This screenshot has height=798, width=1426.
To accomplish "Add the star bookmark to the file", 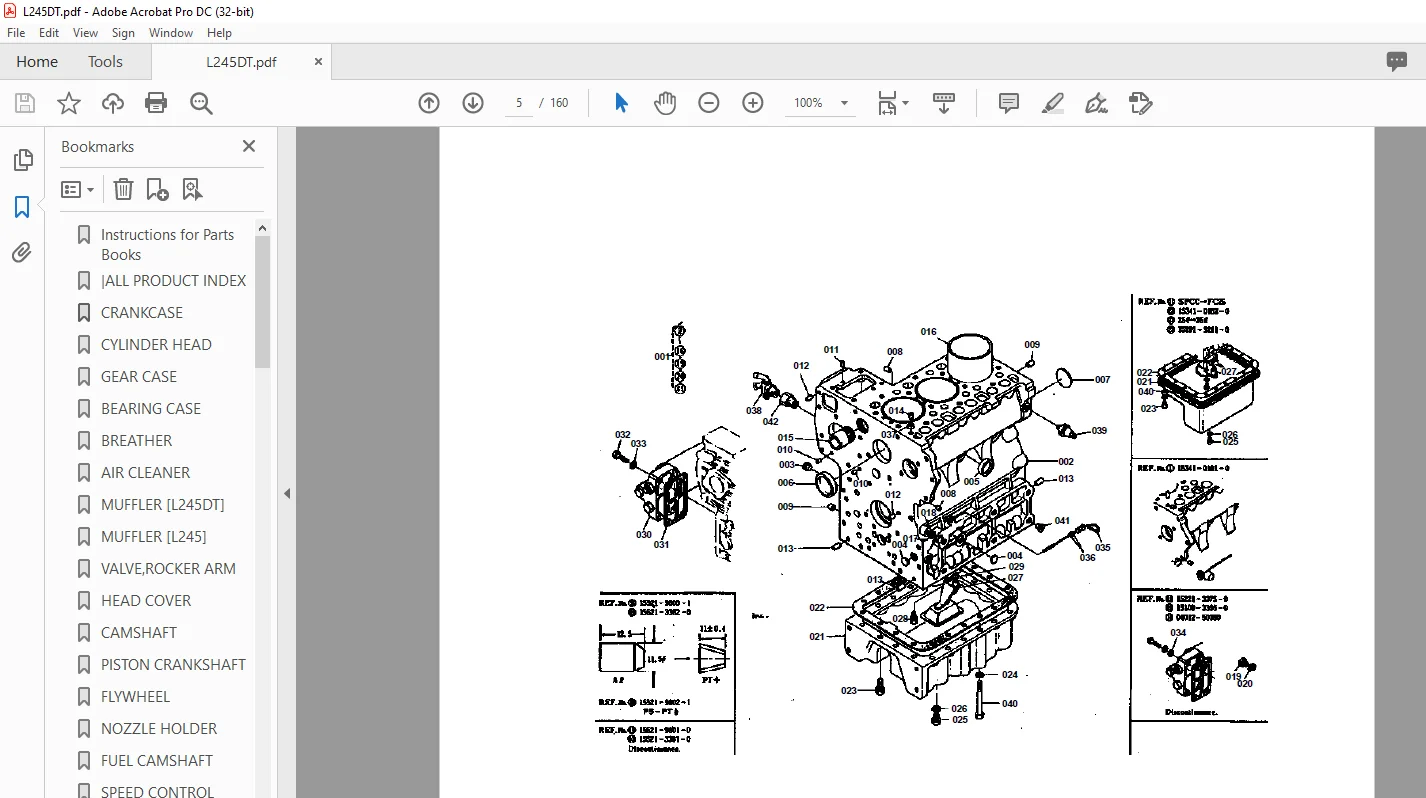I will click(x=69, y=103).
